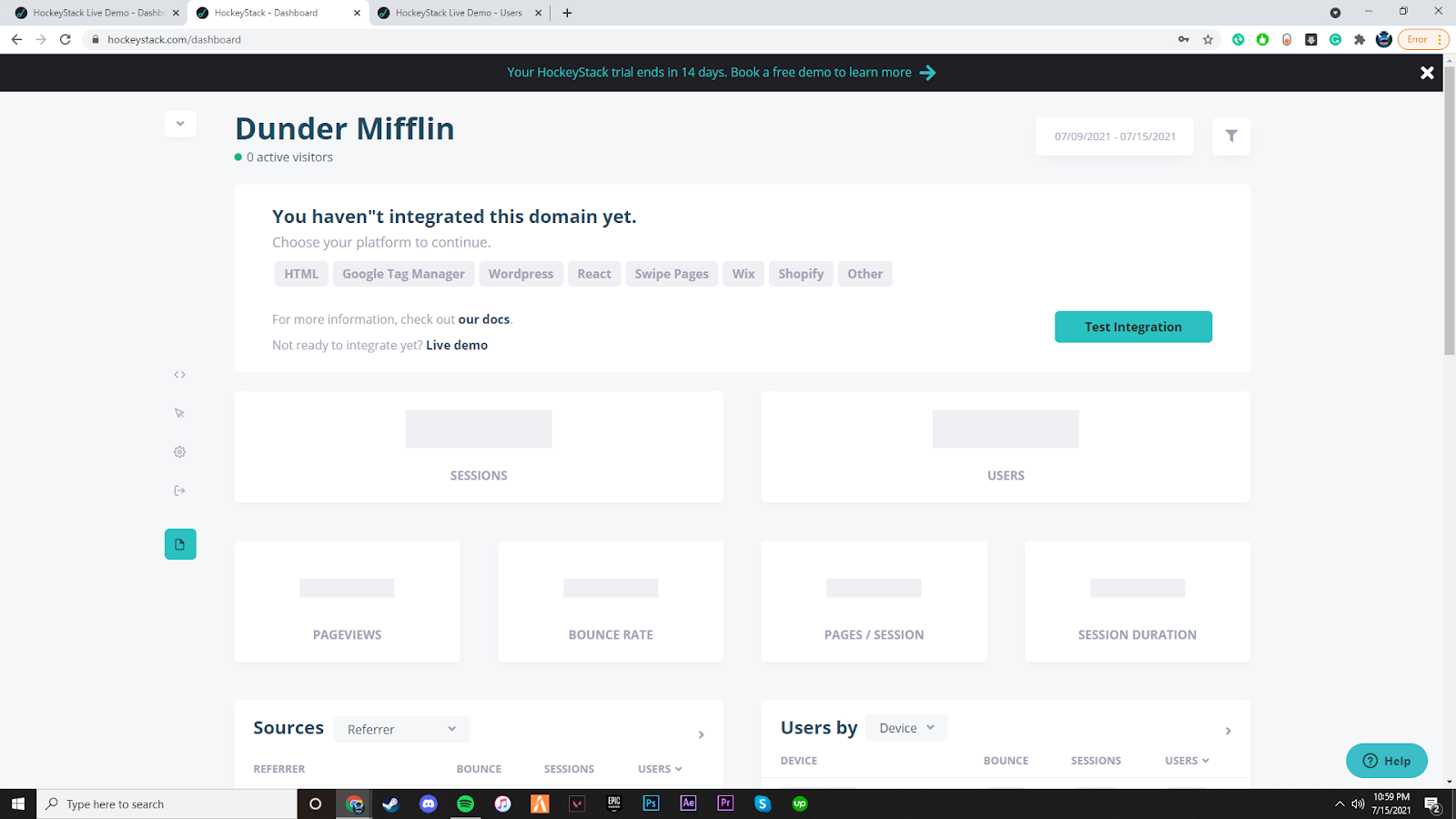Open the filter funnel icon
Image resolution: width=1456 pixels, height=819 pixels.
pos(1231,136)
